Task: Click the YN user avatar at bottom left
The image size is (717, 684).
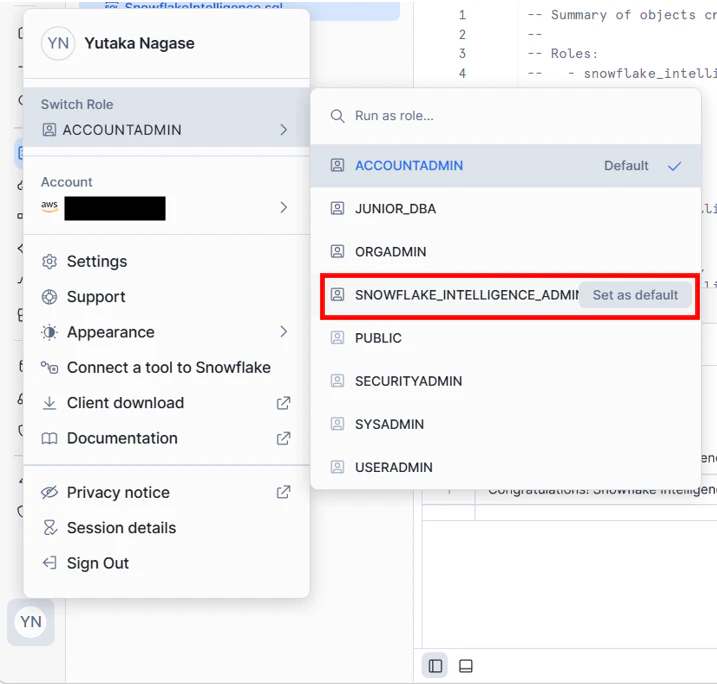Action: (31, 622)
